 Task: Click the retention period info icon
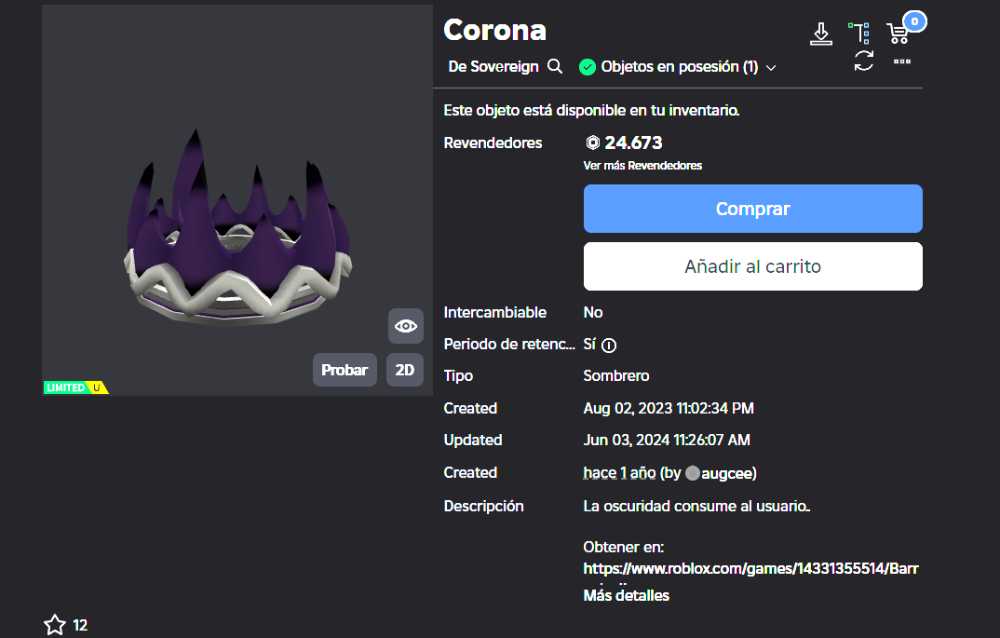click(610, 345)
